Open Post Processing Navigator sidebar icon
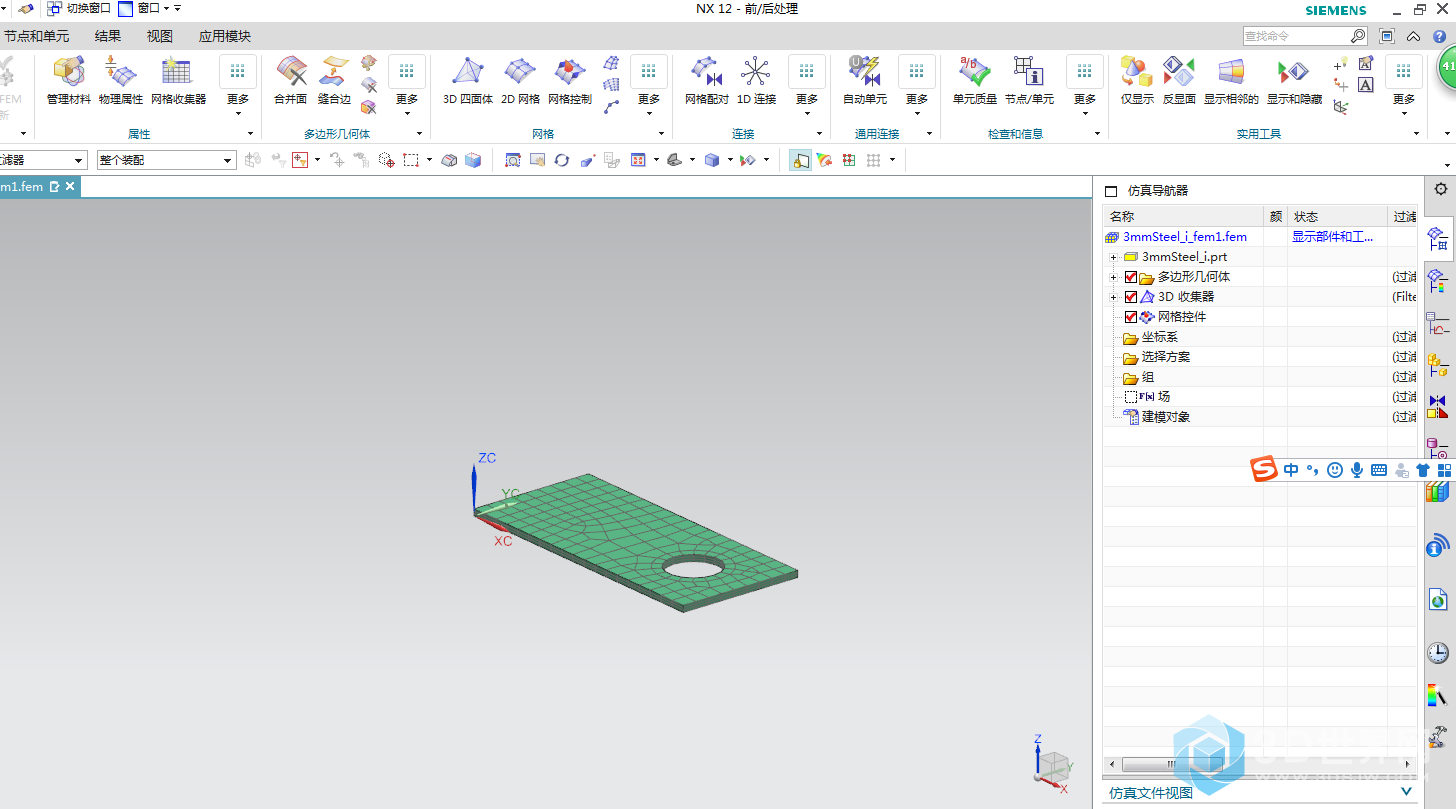The image size is (1456, 809). (x=1438, y=281)
